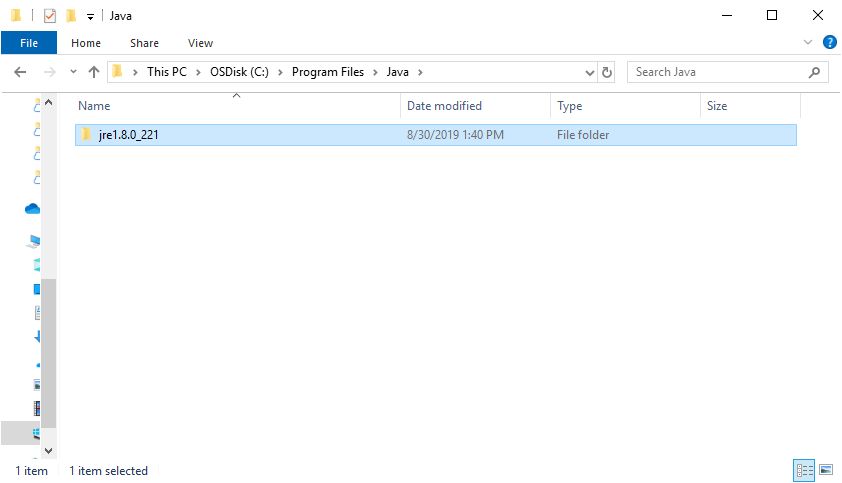Viewport: 842px width, 483px height.
Task: Open the address bar history dropdown
Action: pyautogui.click(x=589, y=72)
